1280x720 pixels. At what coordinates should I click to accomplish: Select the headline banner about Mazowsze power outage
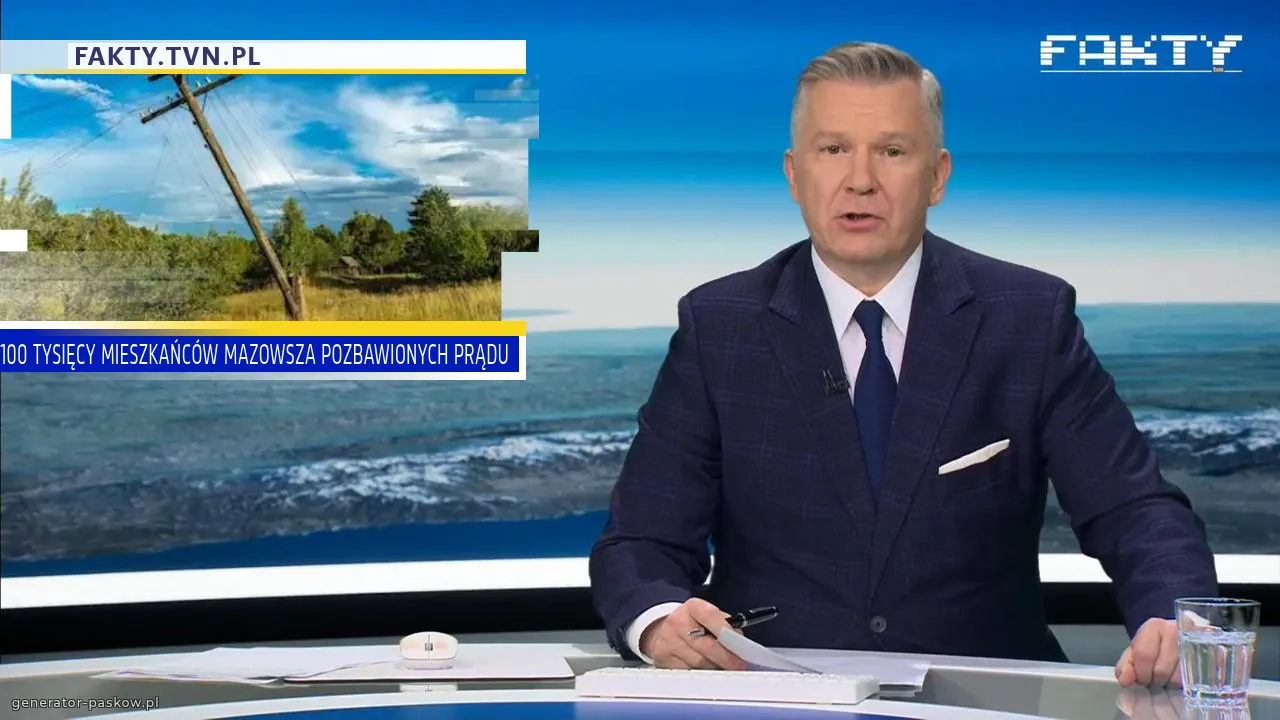[x=255, y=355]
